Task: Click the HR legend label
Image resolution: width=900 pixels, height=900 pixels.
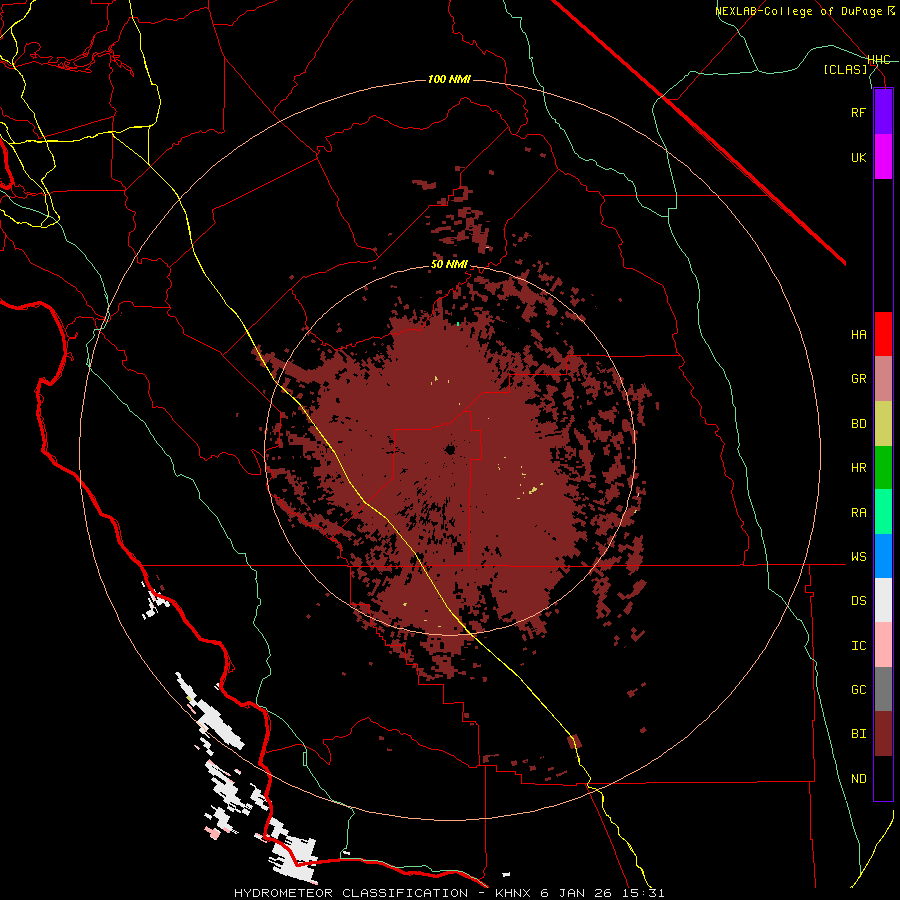Action: [x=858, y=468]
